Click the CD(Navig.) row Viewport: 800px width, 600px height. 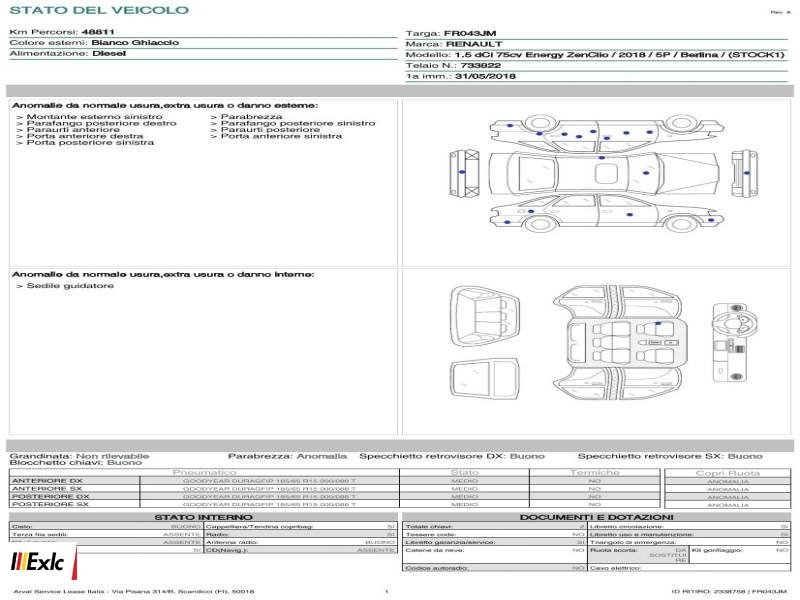pyautogui.click(x=301, y=550)
